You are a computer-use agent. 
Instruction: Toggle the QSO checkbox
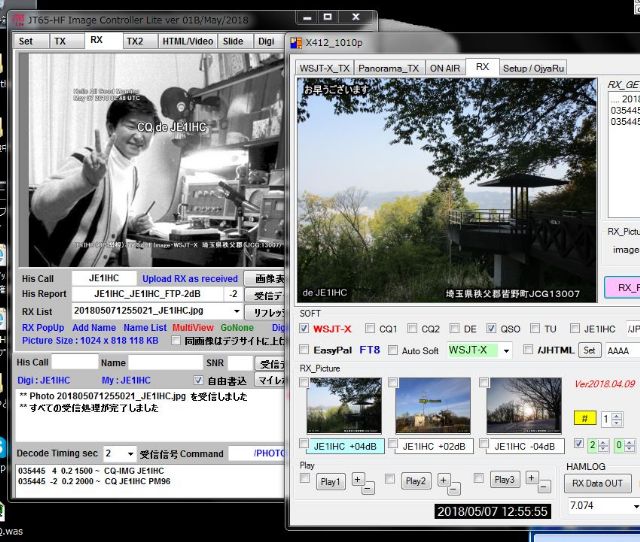click(x=491, y=328)
